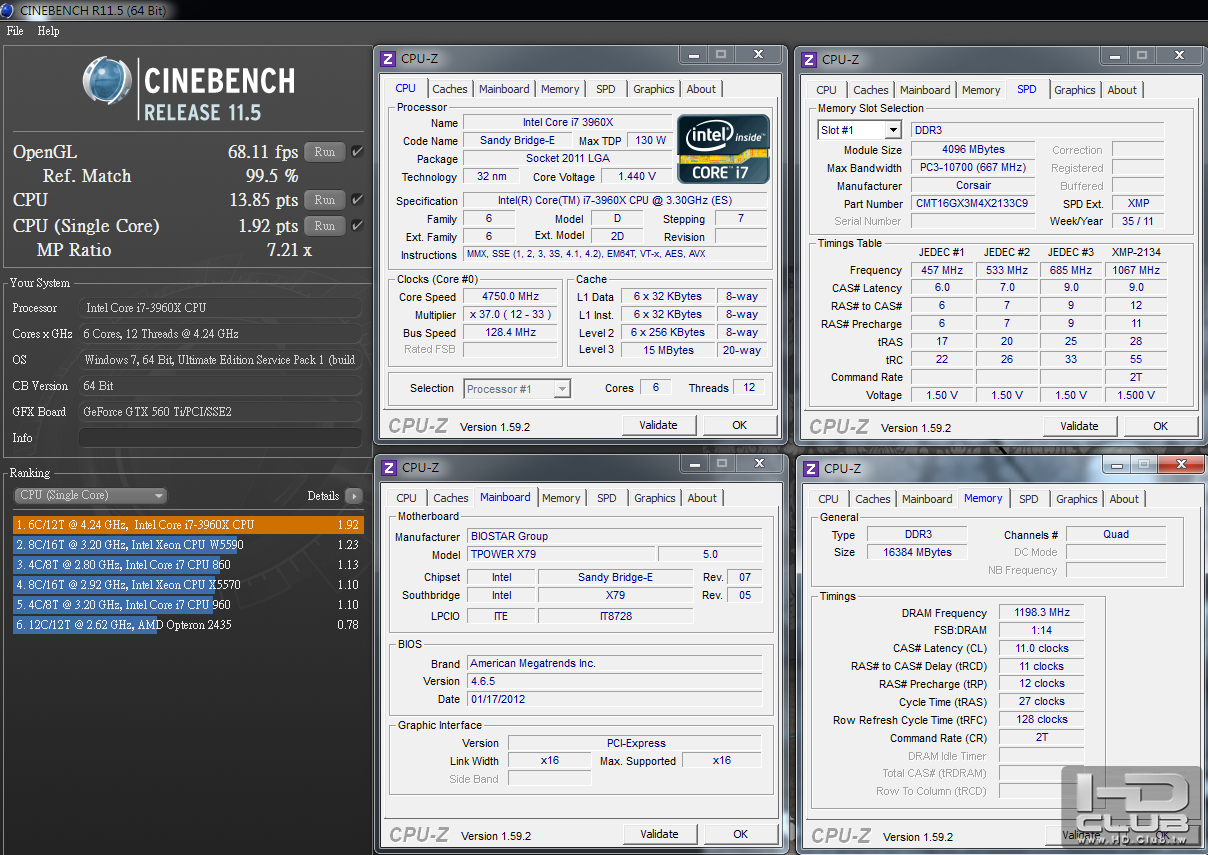1208x855 pixels.
Task: Uncheck the CPU test checkbox
Action: tap(357, 200)
